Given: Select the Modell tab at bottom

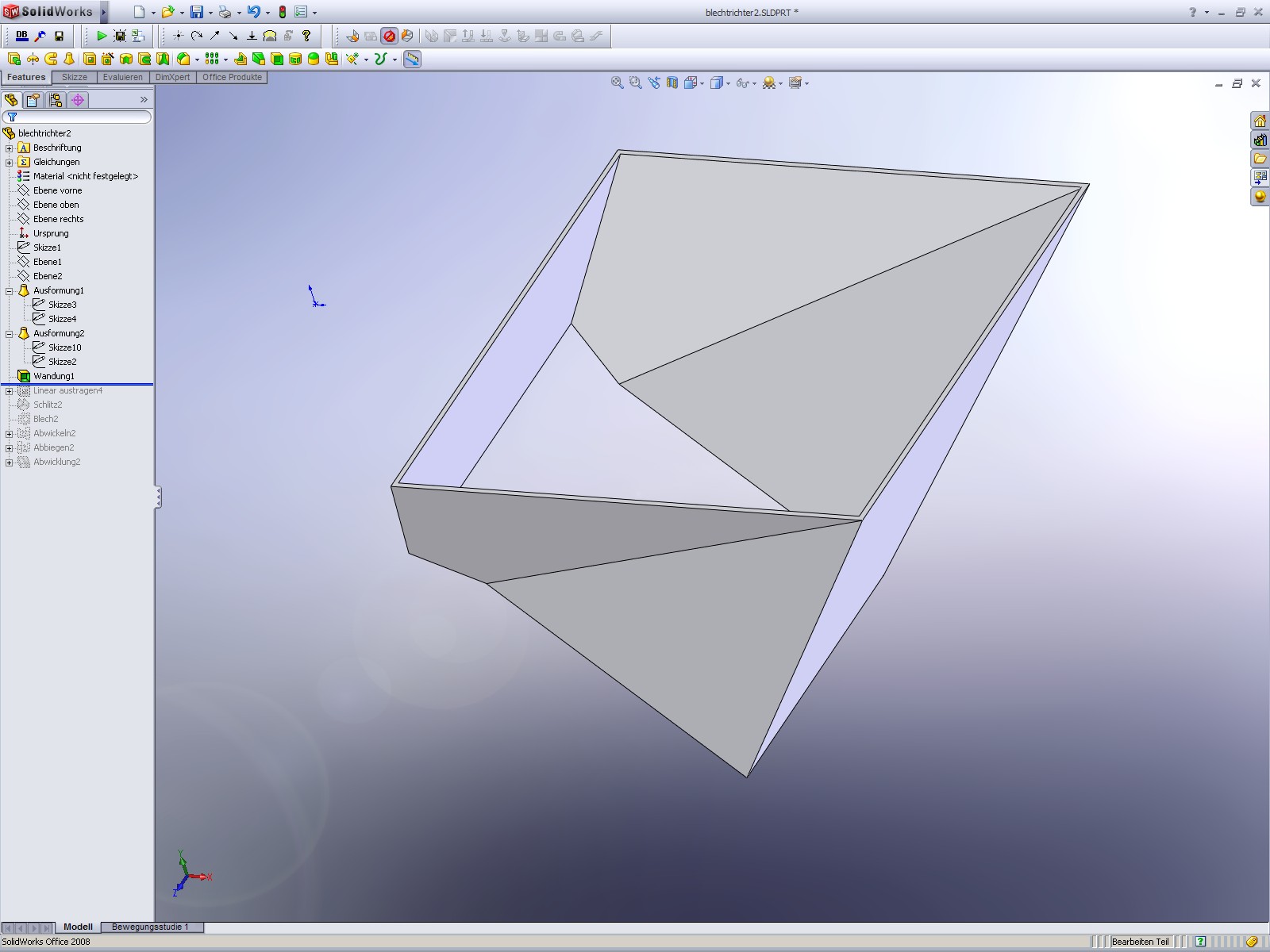Looking at the screenshot, I should 78,927.
